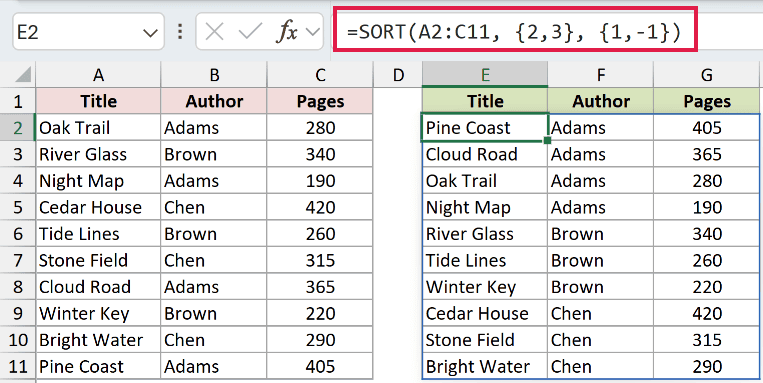The height and width of the screenshot is (383, 763).
Task: Click the Cancel (X) icon in formula bar
Action: point(215,32)
